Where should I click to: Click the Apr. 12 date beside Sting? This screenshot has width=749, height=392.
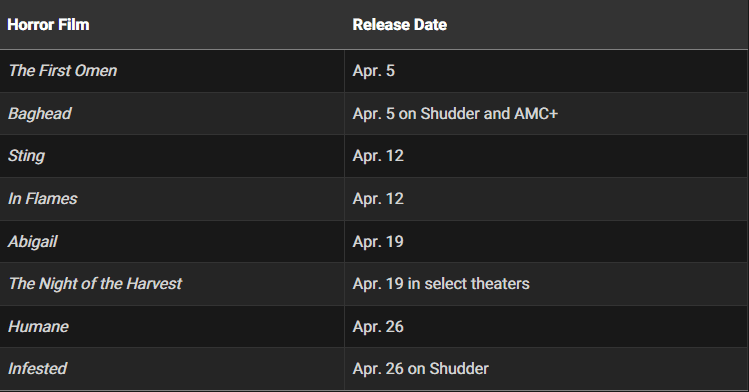click(x=378, y=156)
